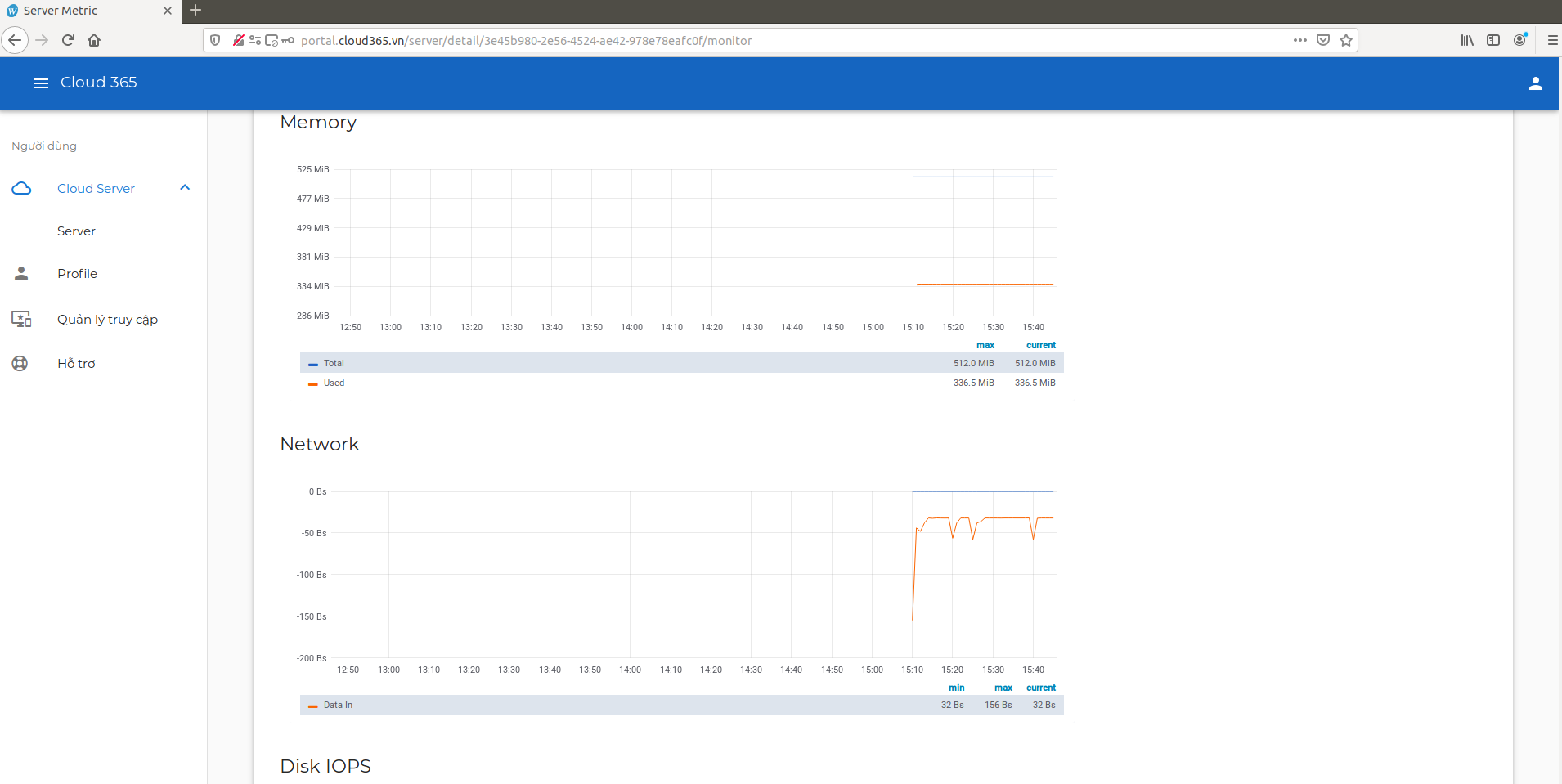Screen dimensions: 1562x784
Task: Toggle the Data In series in Network legend
Action: [x=338, y=705]
